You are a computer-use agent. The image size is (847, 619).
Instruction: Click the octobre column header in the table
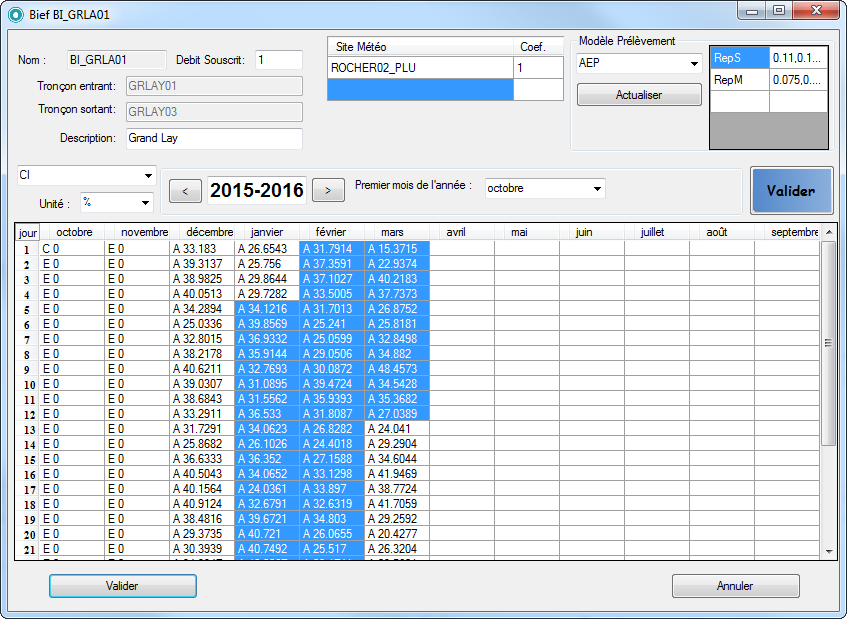(x=72, y=232)
